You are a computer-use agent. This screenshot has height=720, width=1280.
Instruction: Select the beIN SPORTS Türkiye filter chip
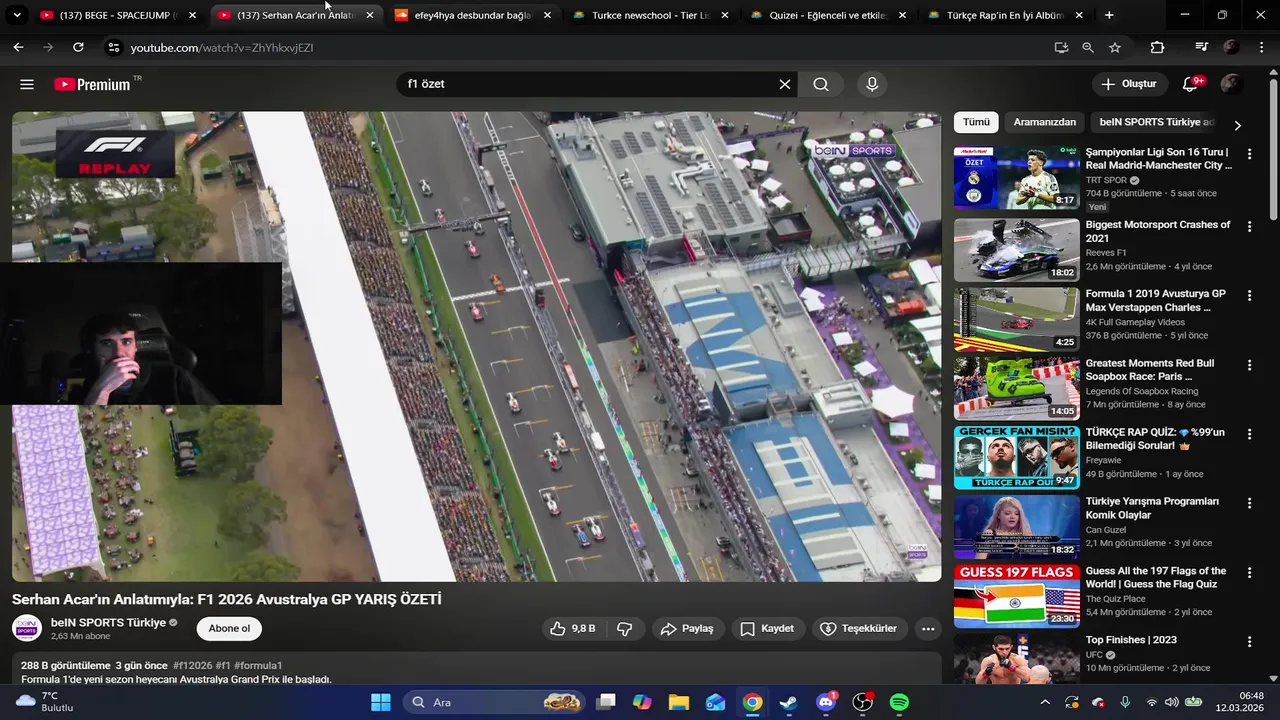(1157, 122)
